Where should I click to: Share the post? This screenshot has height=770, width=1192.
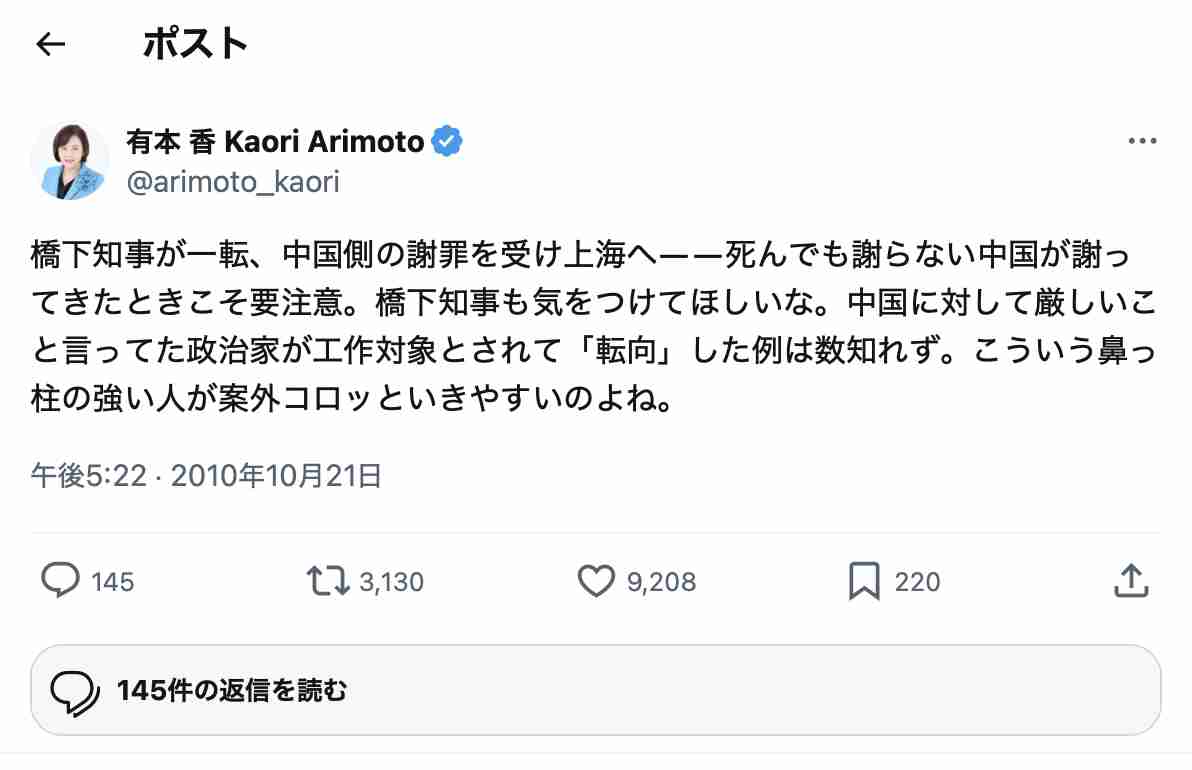(x=1130, y=580)
